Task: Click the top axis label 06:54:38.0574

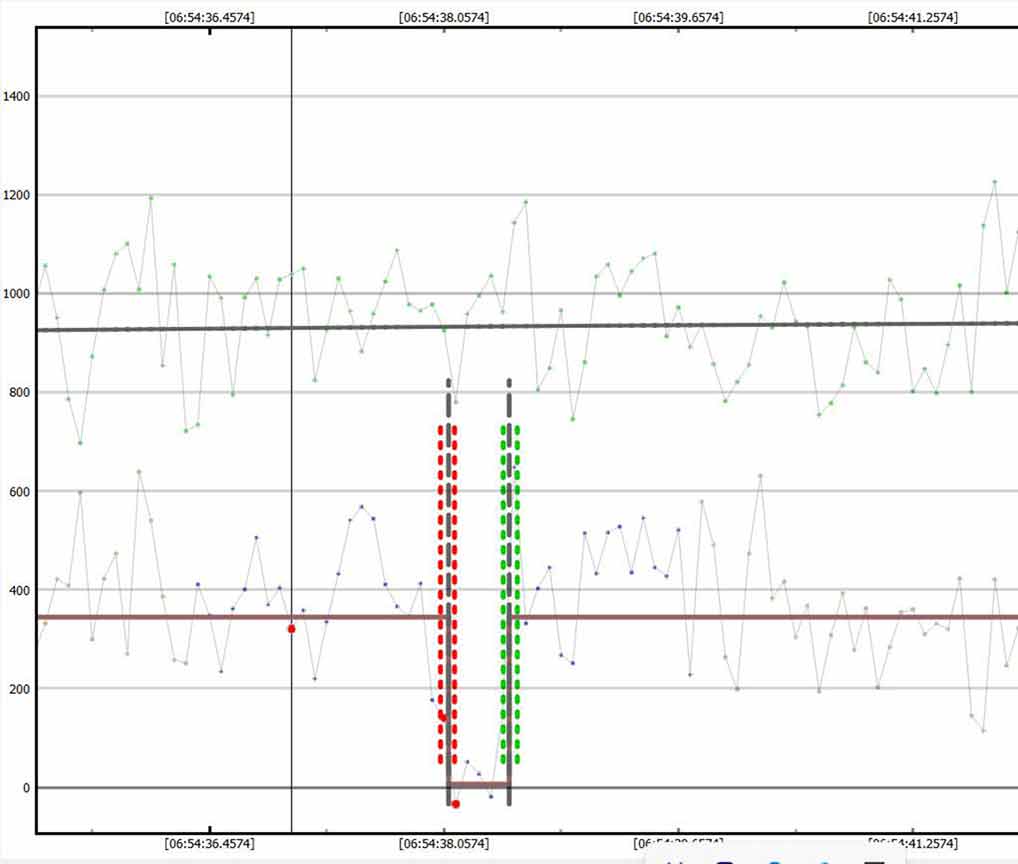Action: tap(443, 17)
